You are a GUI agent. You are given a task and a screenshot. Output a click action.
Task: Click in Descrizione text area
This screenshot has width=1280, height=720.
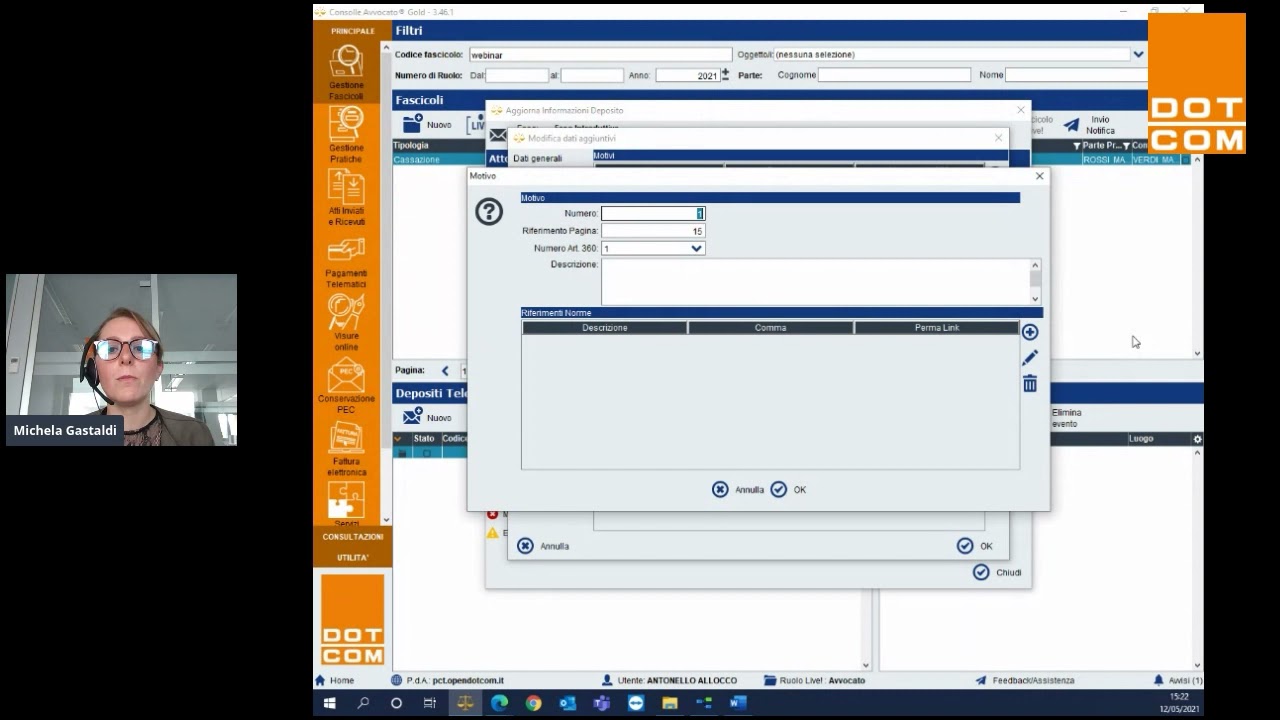pyautogui.click(x=815, y=282)
